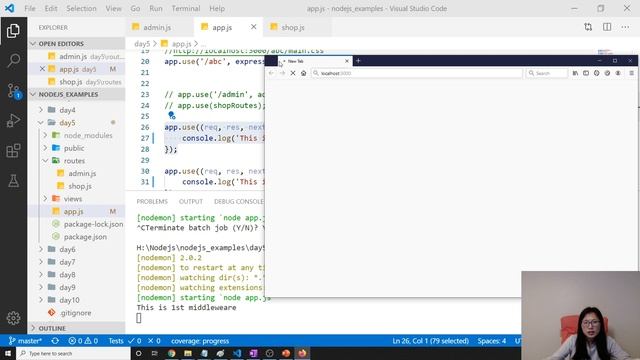640x360 pixels.
Task: Expand the day6 folder
Action: [x=41, y=249]
